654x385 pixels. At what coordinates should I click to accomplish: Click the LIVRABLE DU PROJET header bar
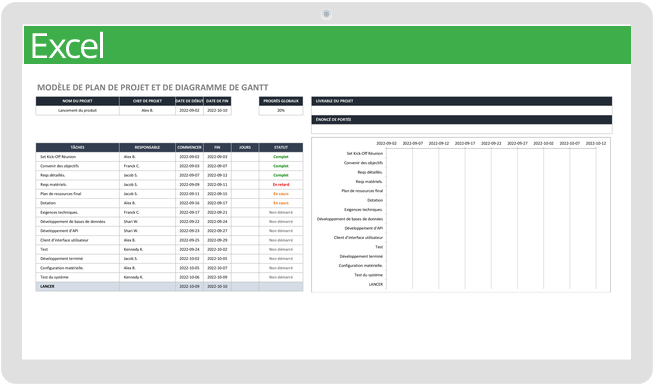tap(462, 101)
